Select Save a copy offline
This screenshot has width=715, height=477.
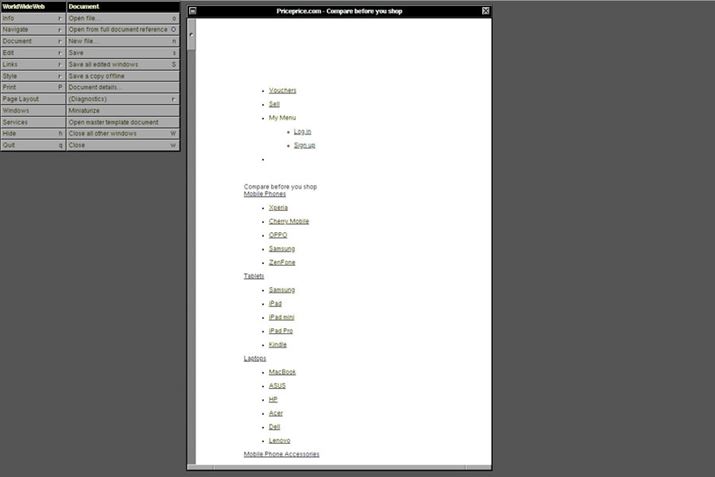(x=123, y=76)
